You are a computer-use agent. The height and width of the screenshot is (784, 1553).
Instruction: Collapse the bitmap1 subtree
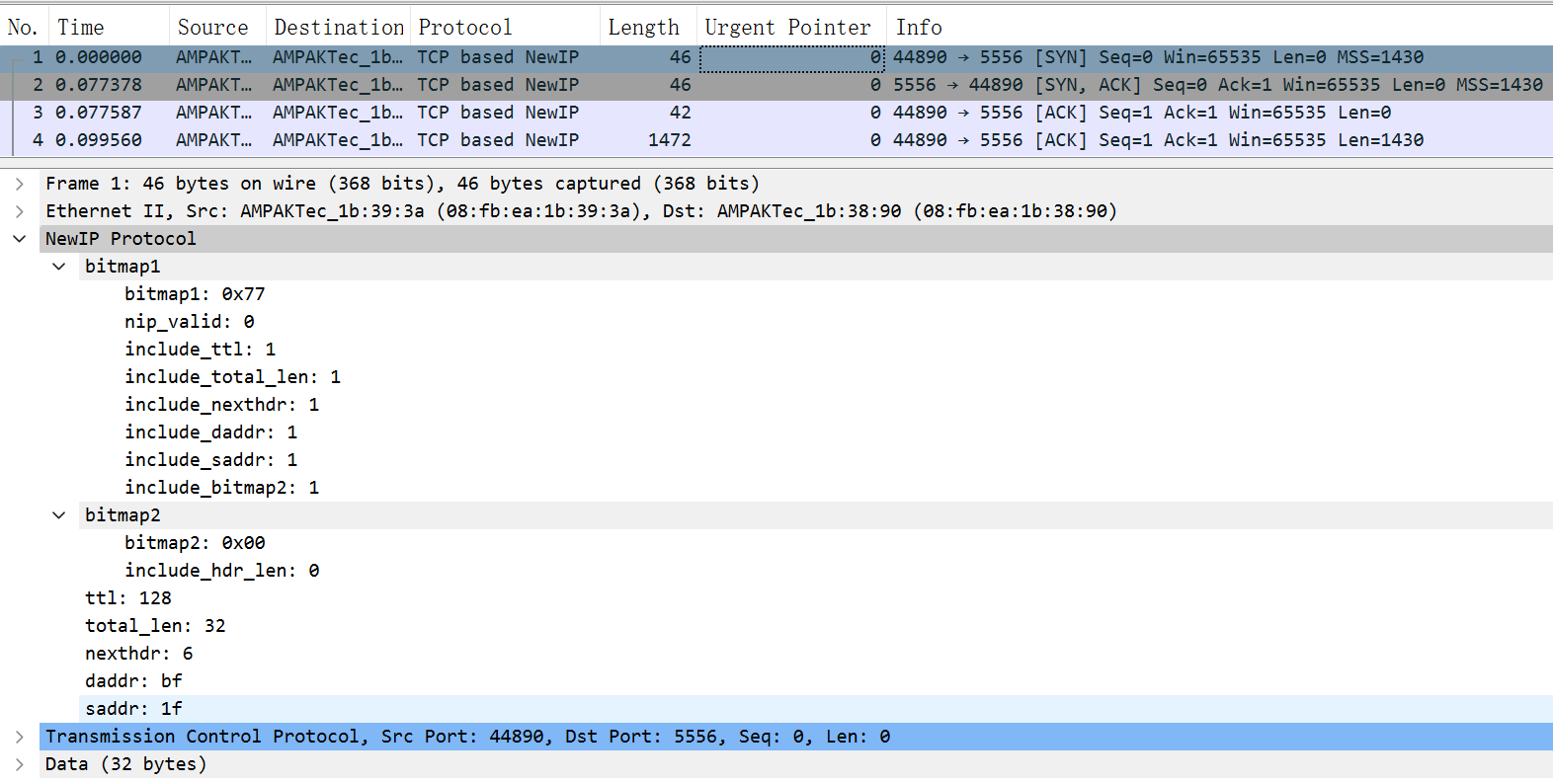point(59,267)
